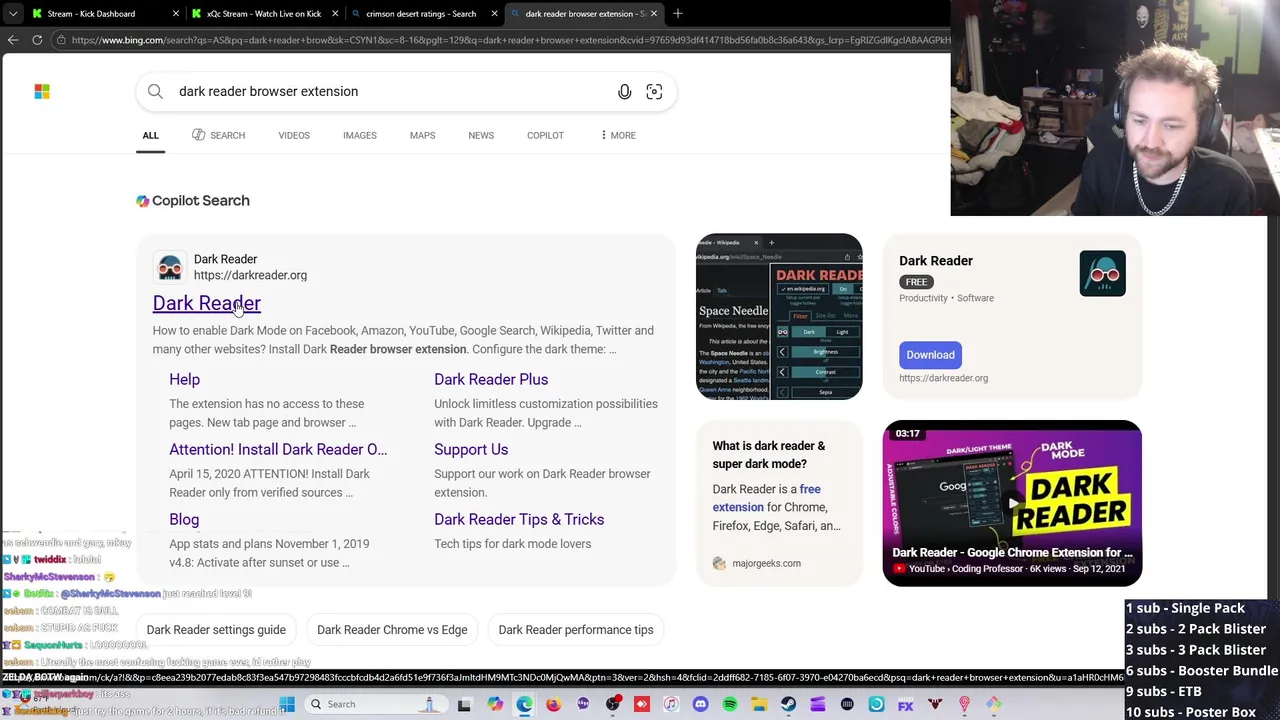The height and width of the screenshot is (720, 1280).
Task: Select Dark Reader settings guide suggestion chip
Action: coord(216,630)
